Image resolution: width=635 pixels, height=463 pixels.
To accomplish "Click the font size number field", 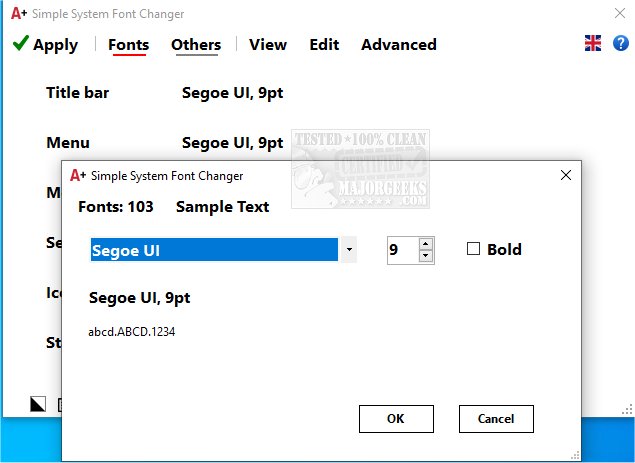I will click(x=401, y=250).
